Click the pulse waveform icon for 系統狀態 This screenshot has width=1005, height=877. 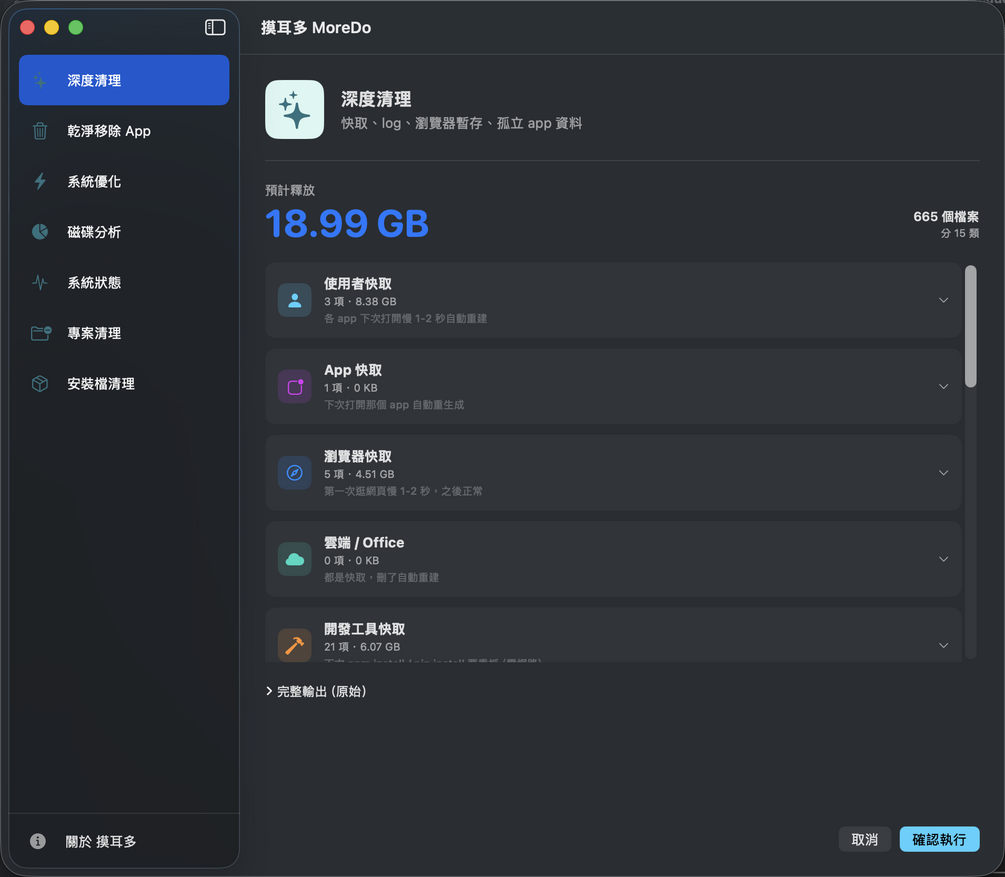[x=40, y=282]
